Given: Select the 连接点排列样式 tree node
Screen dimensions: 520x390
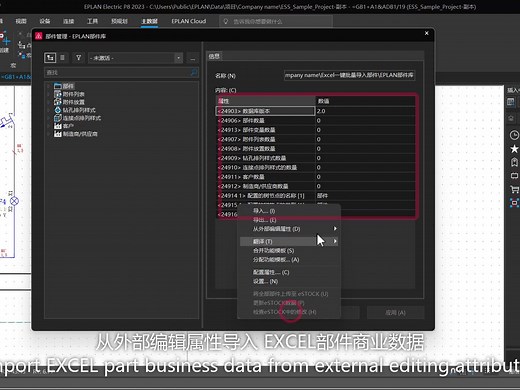Looking at the screenshot, I should pyautogui.click(x=82, y=118).
